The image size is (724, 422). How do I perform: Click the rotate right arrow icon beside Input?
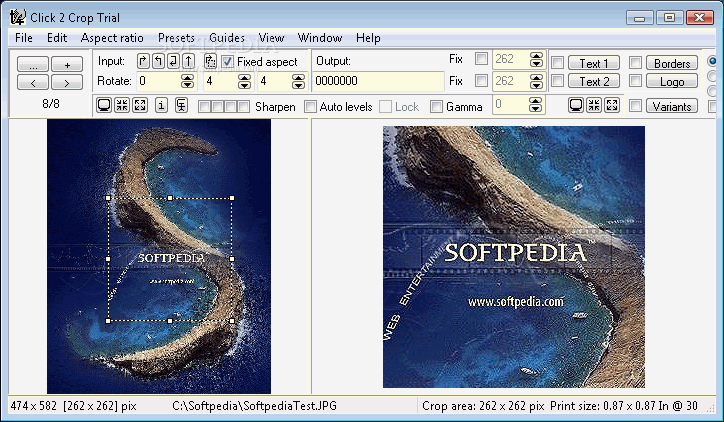[143, 61]
